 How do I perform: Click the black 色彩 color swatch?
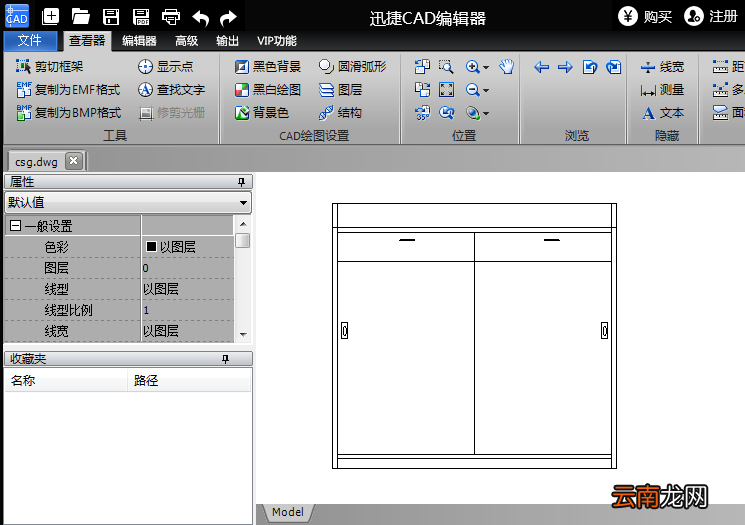click(151, 246)
